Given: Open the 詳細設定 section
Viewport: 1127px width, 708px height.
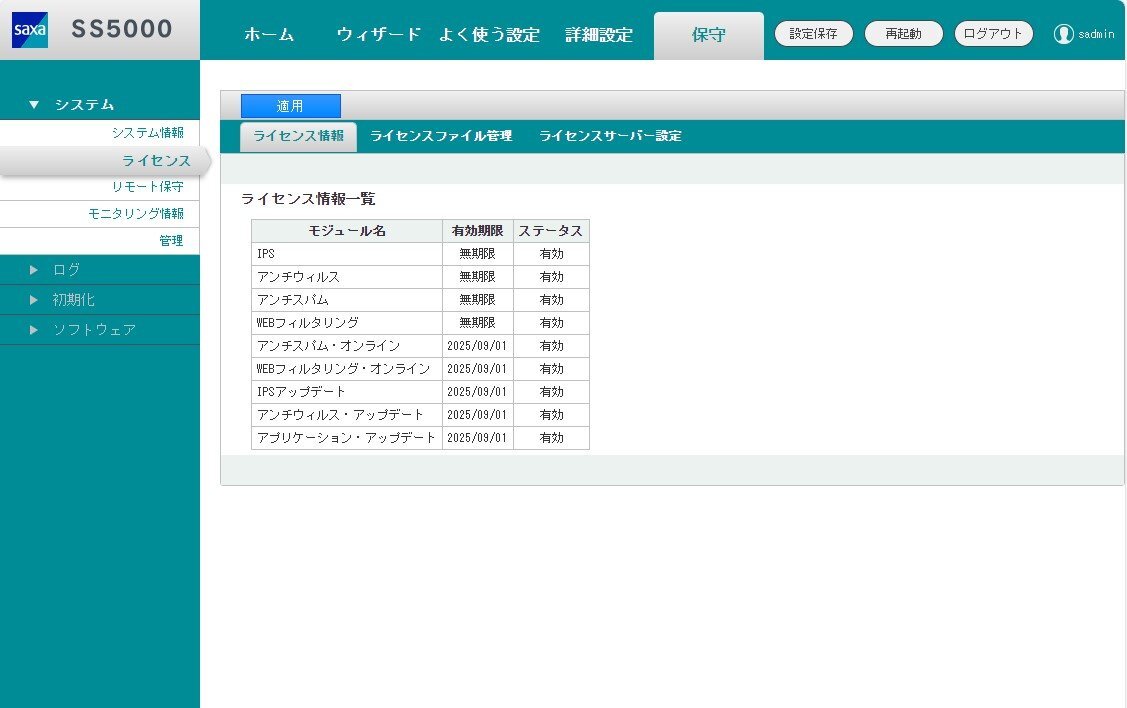Looking at the screenshot, I should click(597, 33).
